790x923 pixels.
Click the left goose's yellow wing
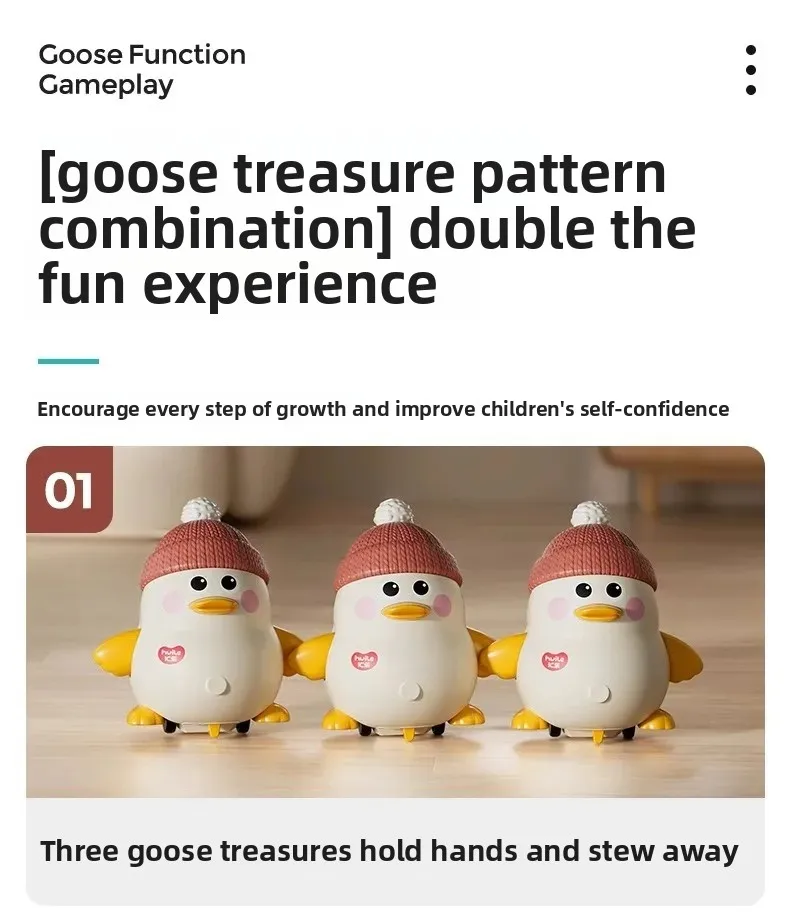point(117,652)
